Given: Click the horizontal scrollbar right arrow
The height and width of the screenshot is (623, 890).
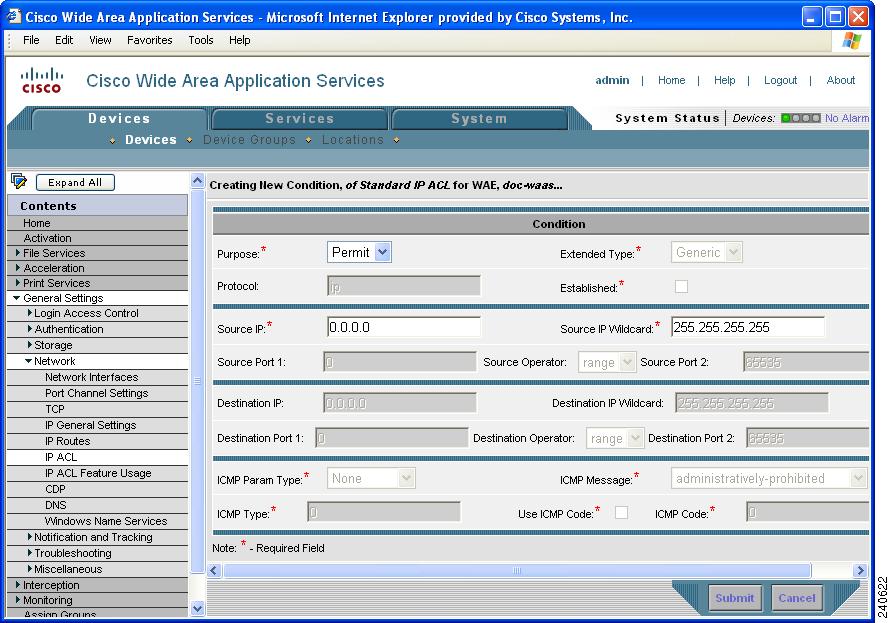Looking at the screenshot, I should 860,570.
